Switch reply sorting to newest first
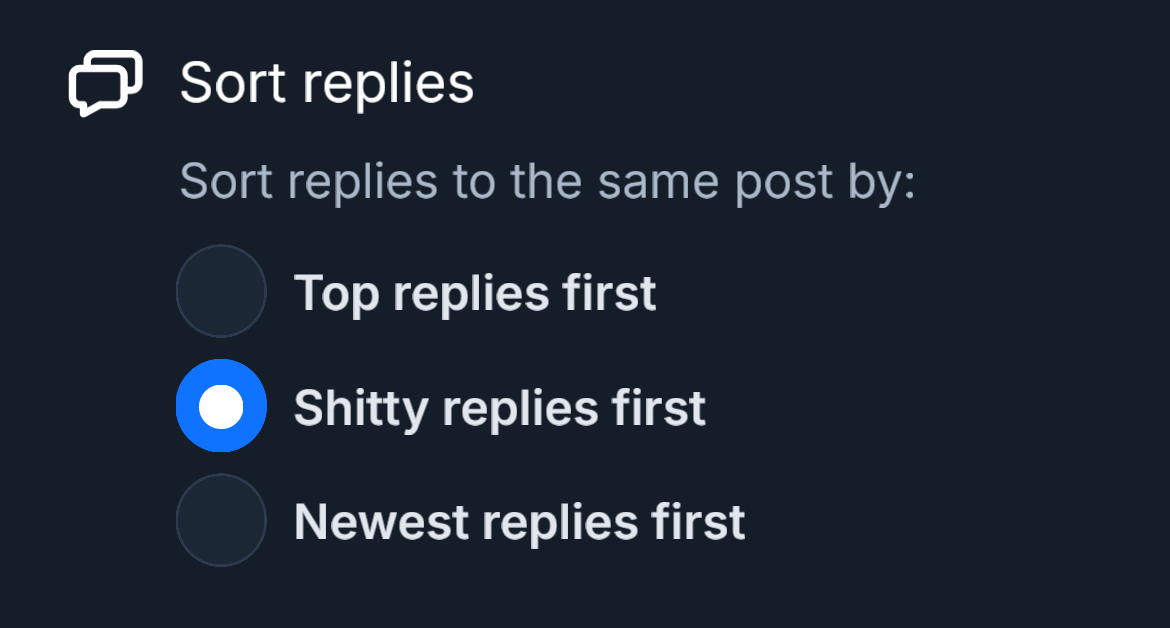 point(221,520)
